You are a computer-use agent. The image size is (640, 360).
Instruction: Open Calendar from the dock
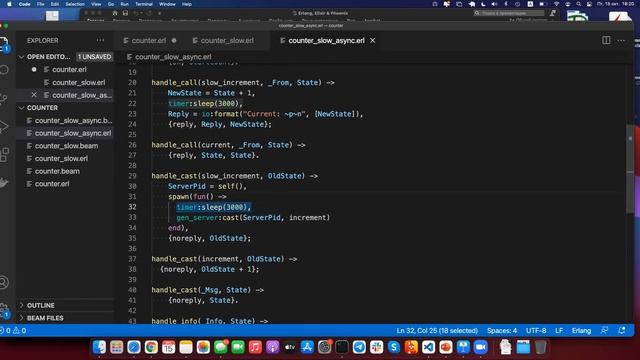[169, 347]
